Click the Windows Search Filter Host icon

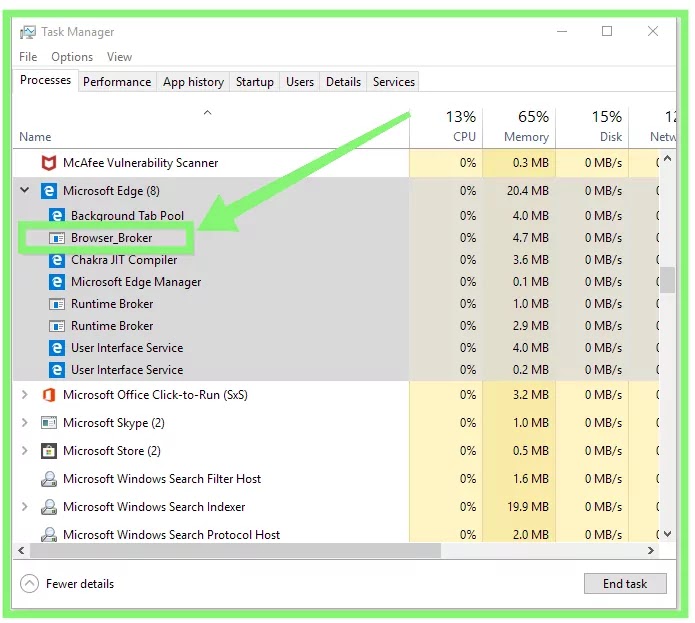click(x=49, y=479)
